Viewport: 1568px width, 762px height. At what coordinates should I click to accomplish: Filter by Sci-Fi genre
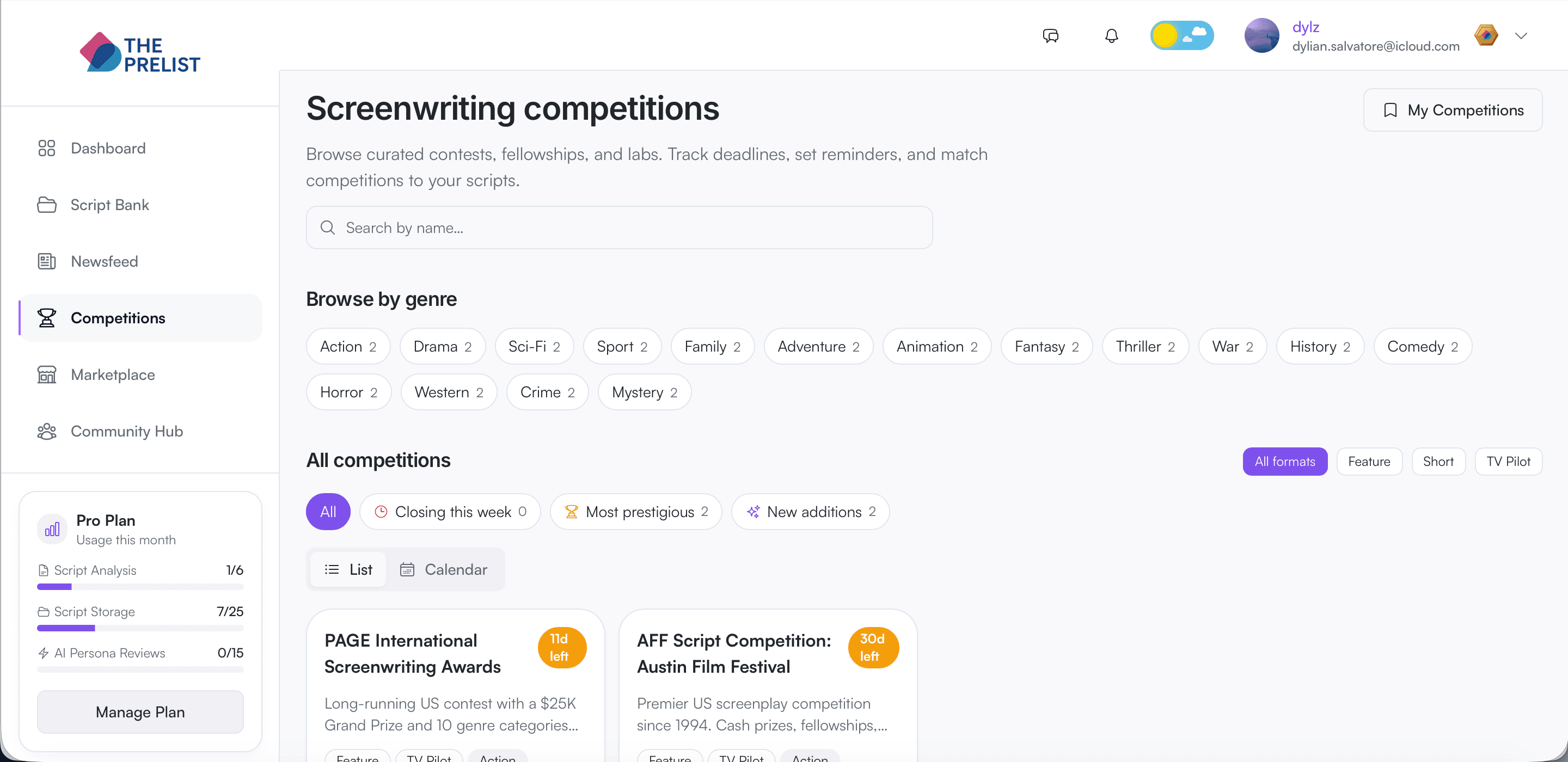[x=534, y=346]
